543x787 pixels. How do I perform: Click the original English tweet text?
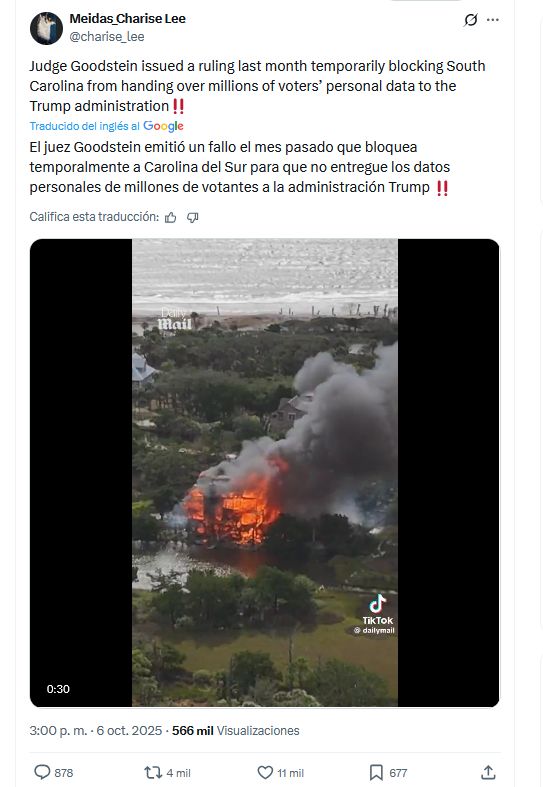point(257,86)
